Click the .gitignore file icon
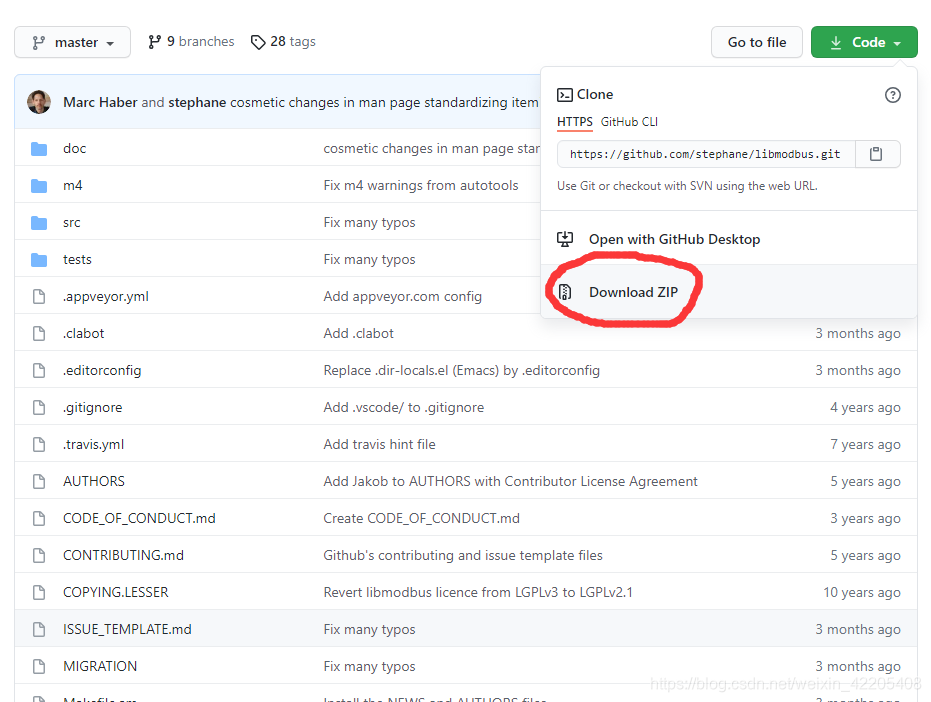 pyautogui.click(x=39, y=407)
